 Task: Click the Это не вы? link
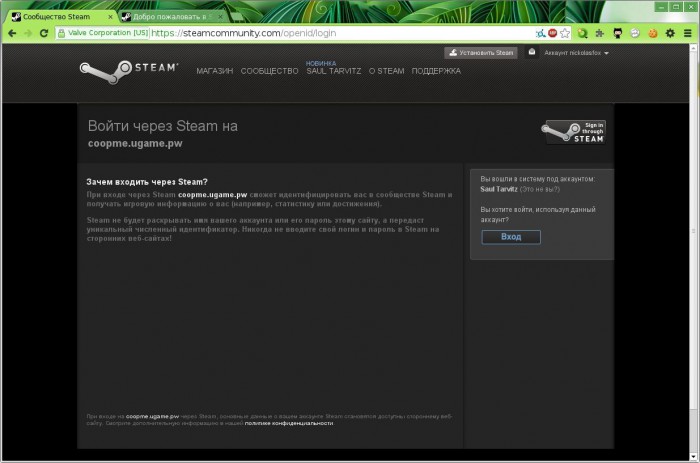(x=540, y=189)
